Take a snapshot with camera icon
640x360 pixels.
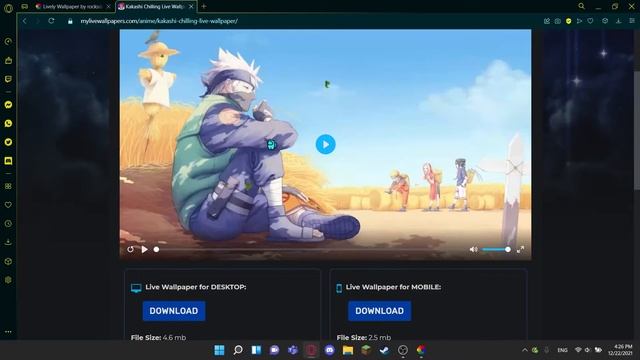point(558,21)
